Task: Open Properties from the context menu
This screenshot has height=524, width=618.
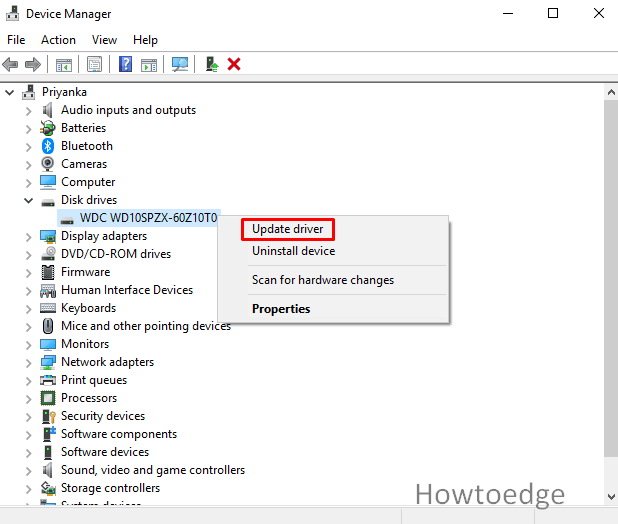Action: coord(281,309)
